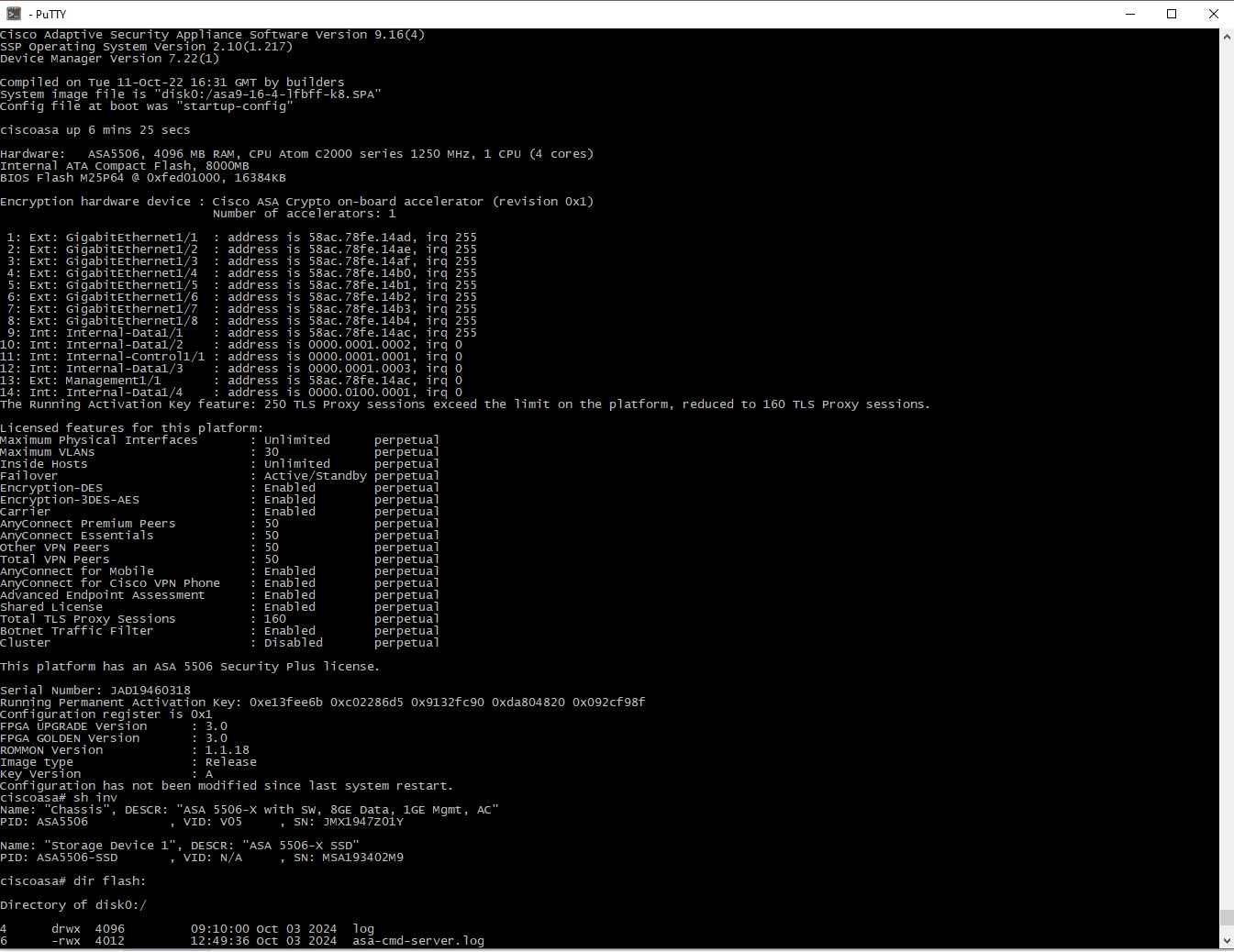This screenshot has width=1234, height=952.
Task: Click the "Licensed features for this platform:" heading
Action: [132, 428]
